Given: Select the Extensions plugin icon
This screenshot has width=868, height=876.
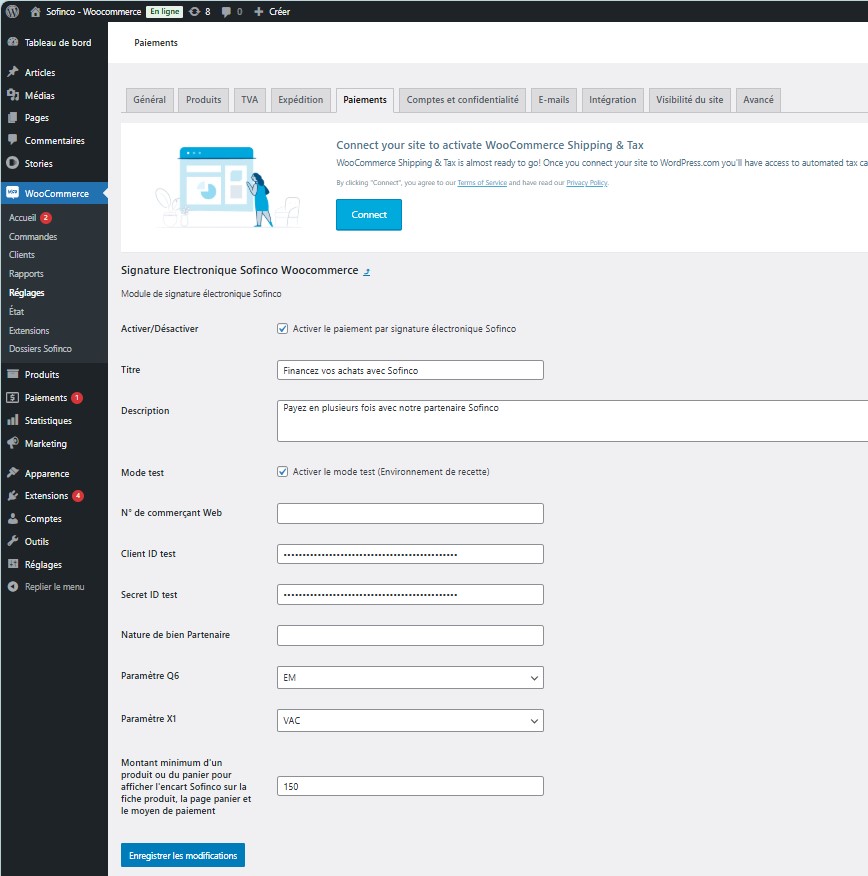Looking at the screenshot, I should [13, 495].
